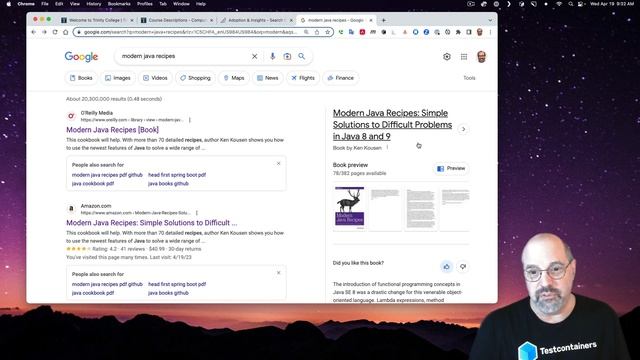Filter results by Maps
This screenshot has width=640, height=360.
233,78
